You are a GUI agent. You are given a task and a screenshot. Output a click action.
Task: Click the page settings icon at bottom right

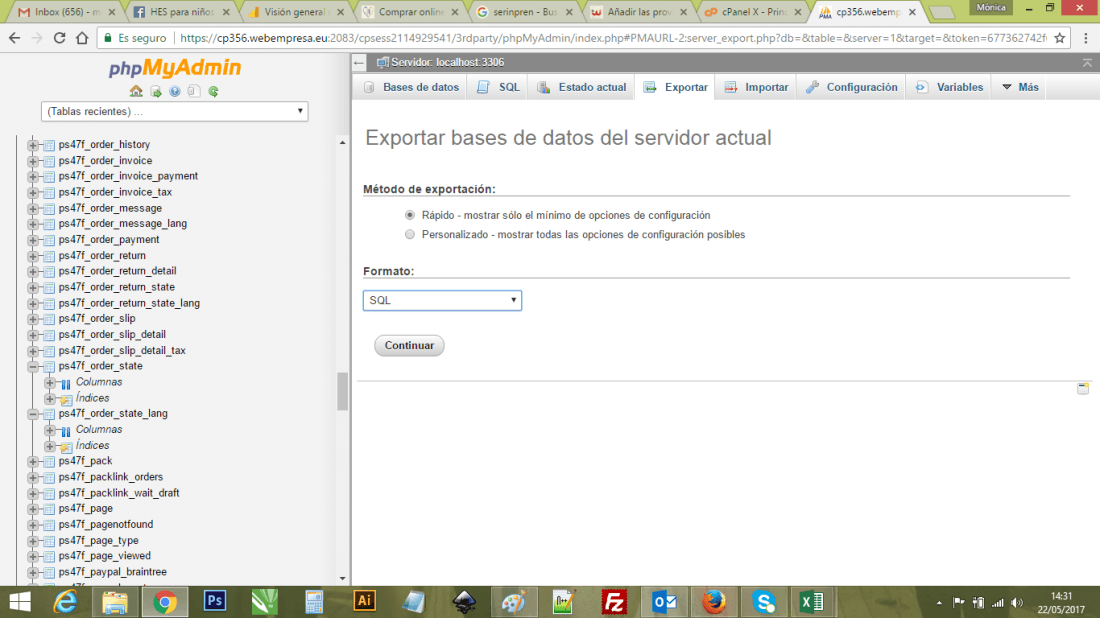(1083, 388)
